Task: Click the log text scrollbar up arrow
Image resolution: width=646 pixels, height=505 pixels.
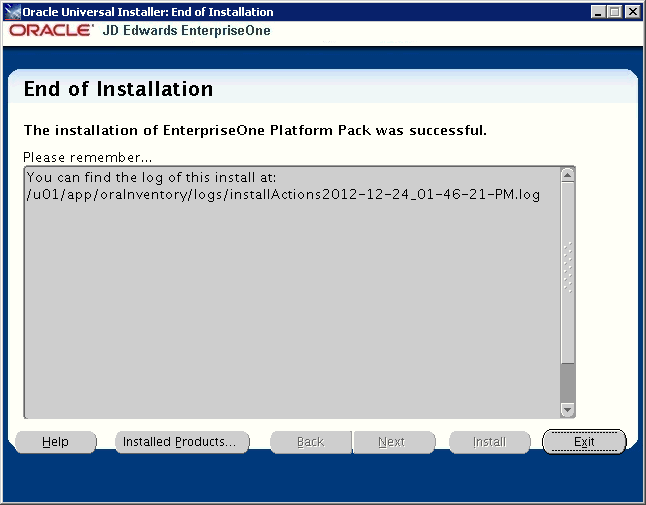Action: pos(567,175)
